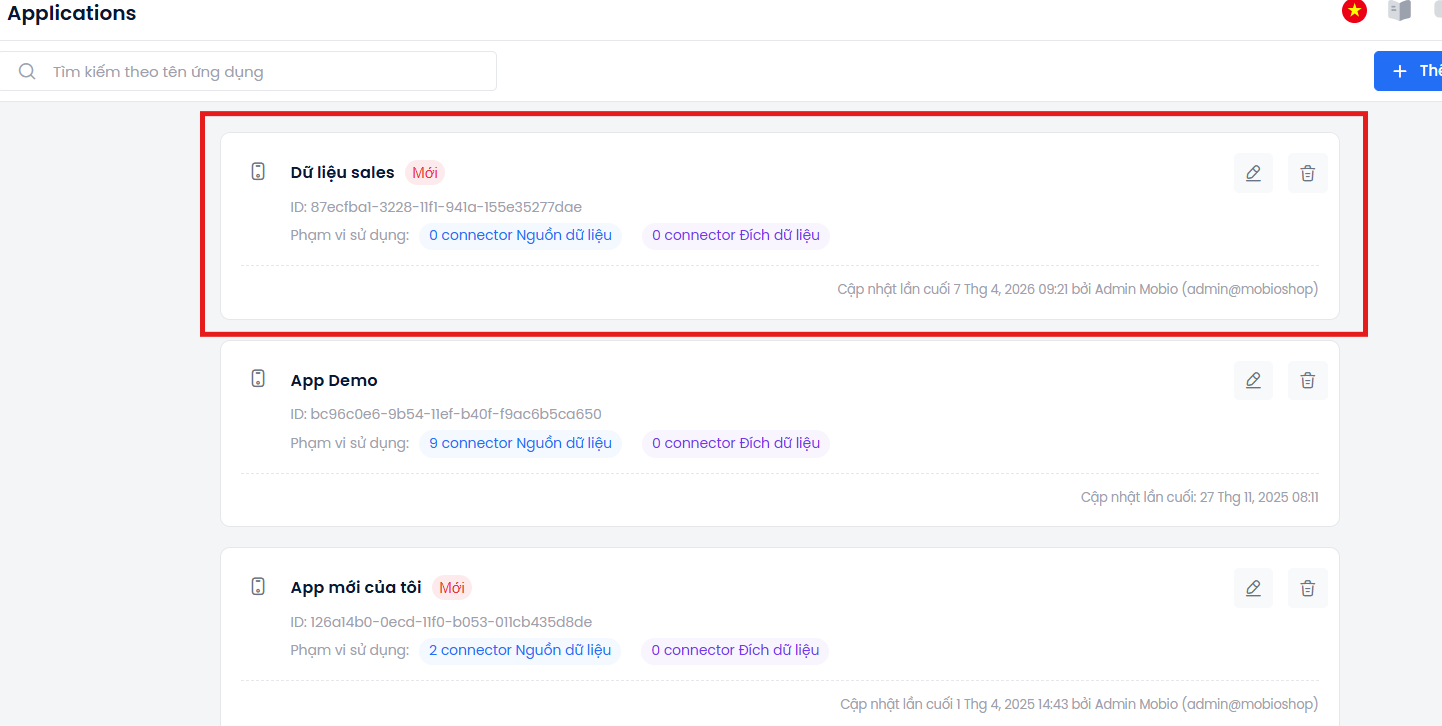Focus the application name search field
This screenshot has width=1442, height=726.
click(x=270, y=71)
